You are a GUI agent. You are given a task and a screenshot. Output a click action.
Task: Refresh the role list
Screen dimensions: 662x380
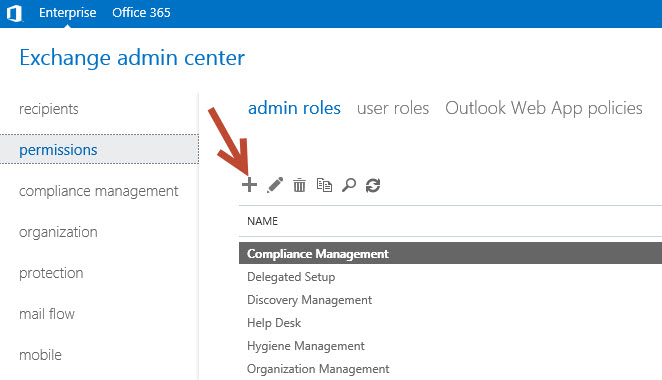click(373, 185)
